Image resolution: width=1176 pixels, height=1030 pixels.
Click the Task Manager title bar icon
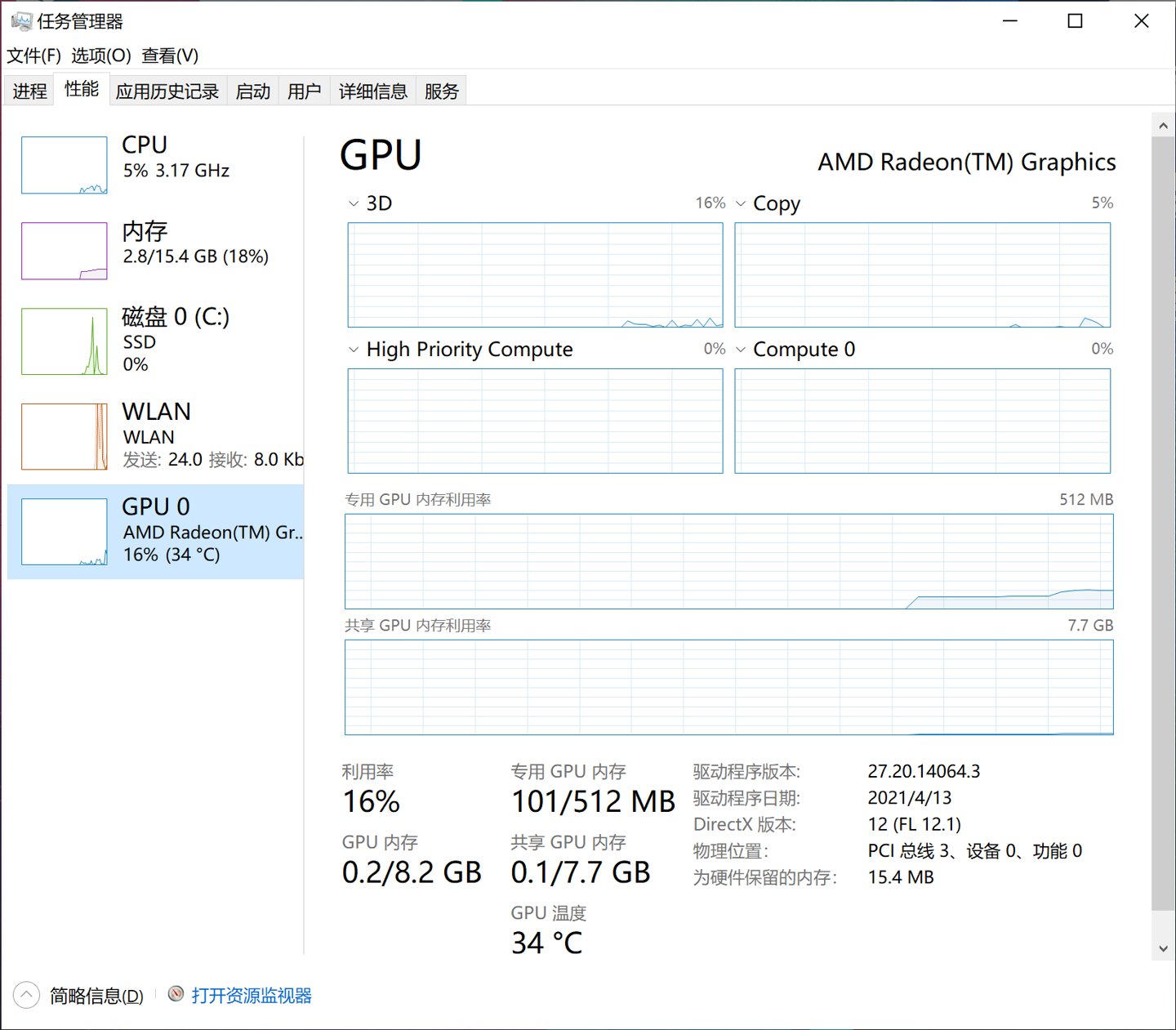coord(20,20)
